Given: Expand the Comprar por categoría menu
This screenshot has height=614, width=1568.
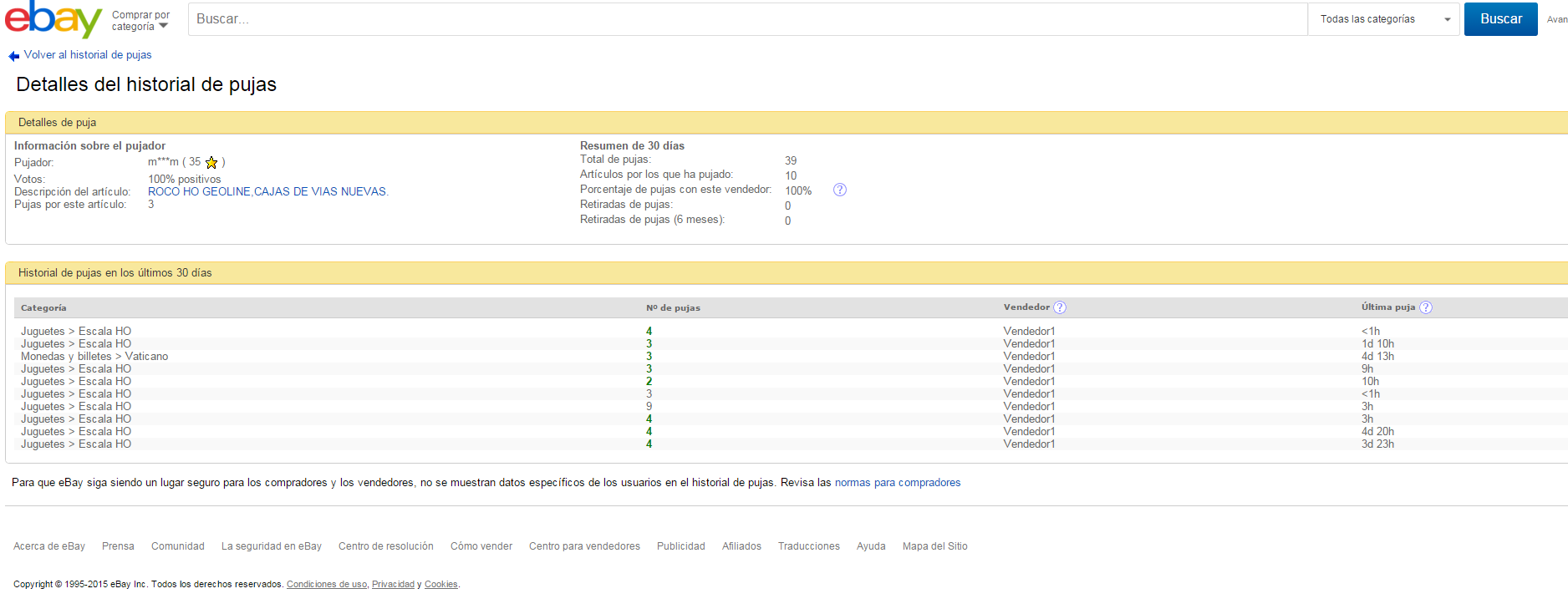Looking at the screenshot, I should pyautogui.click(x=140, y=21).
